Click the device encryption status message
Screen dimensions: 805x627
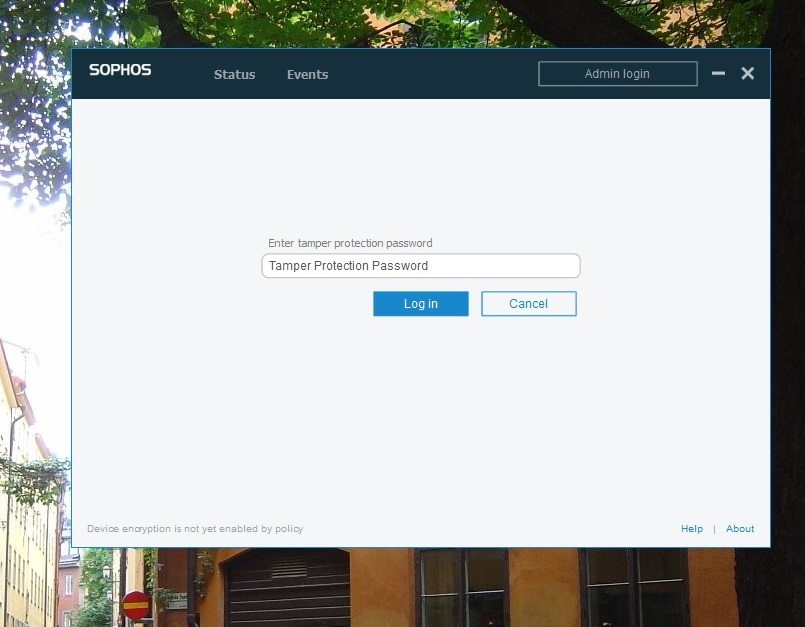coord(195,528)
